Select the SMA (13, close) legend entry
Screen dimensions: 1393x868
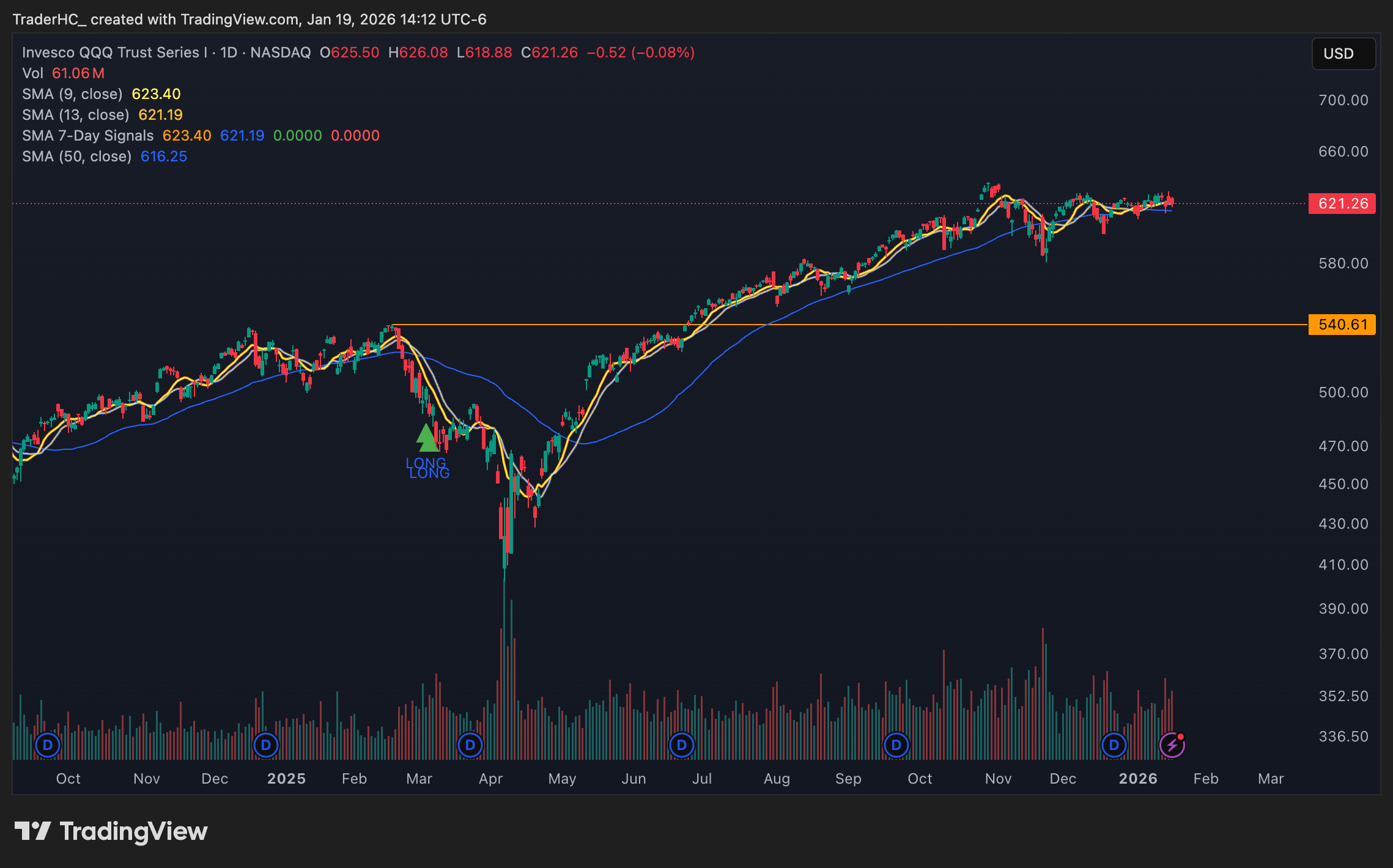coord(75,115)
